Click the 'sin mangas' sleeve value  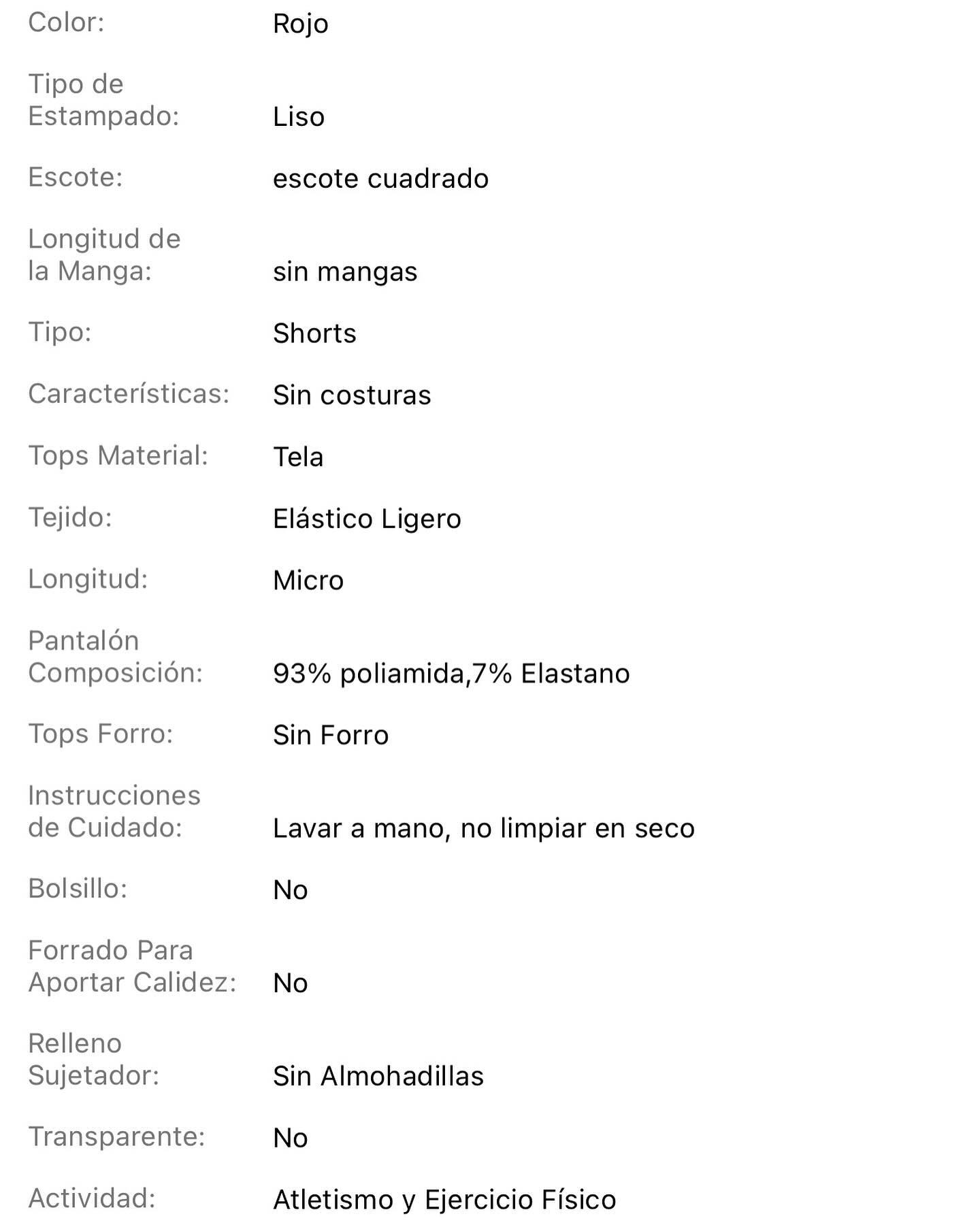tap(345, 272)
